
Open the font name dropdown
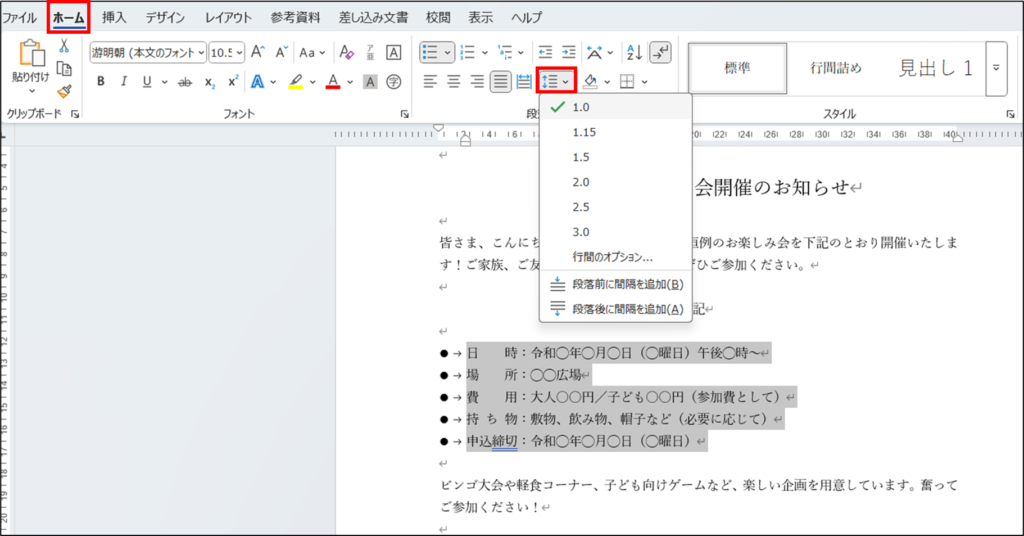[x=201, y=53]
